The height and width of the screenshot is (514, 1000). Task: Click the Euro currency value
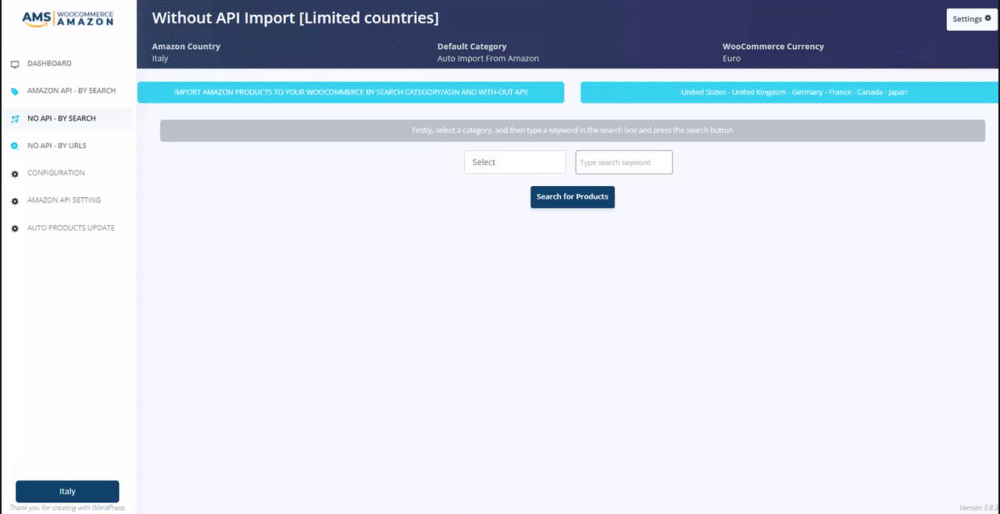[x=732, y=59]
